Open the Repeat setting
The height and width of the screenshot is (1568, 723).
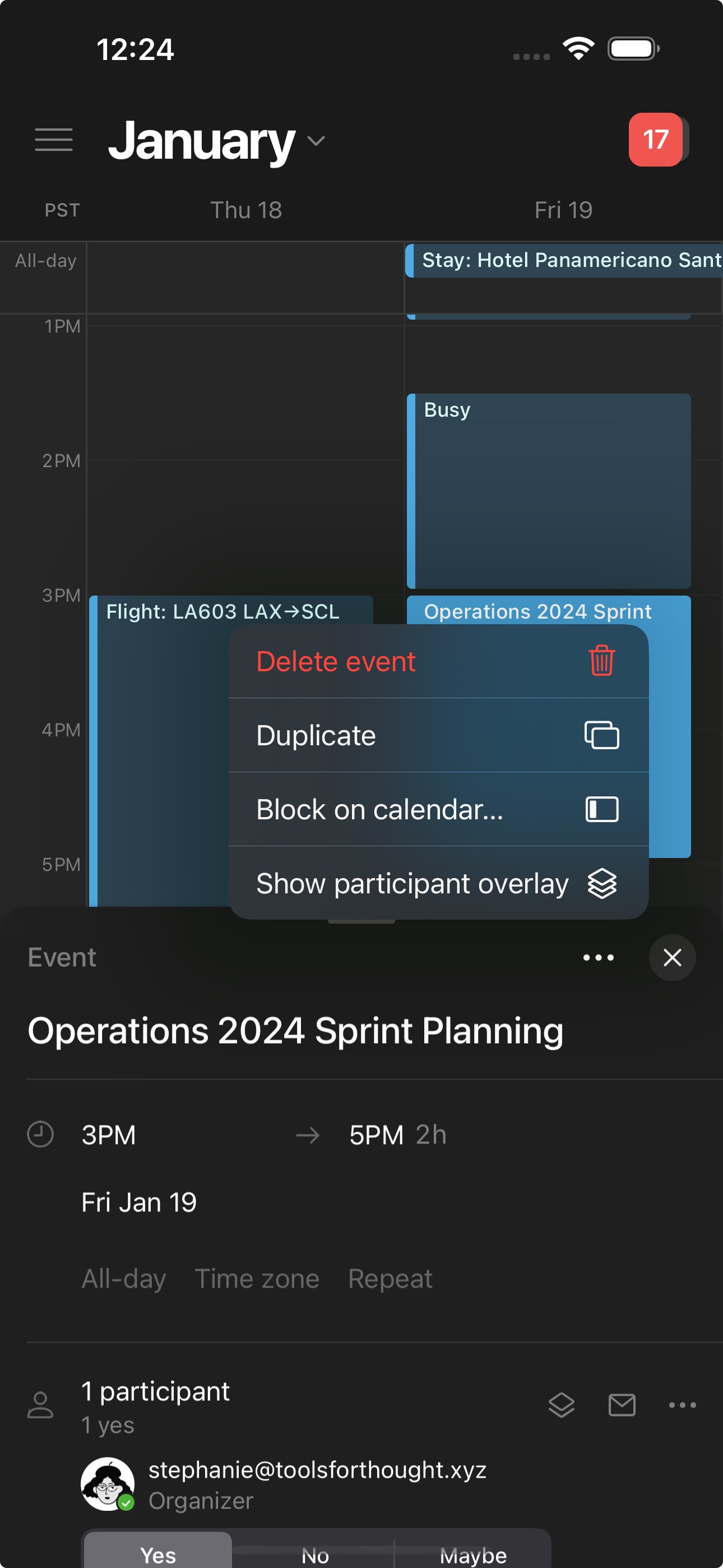(390, 1278)
